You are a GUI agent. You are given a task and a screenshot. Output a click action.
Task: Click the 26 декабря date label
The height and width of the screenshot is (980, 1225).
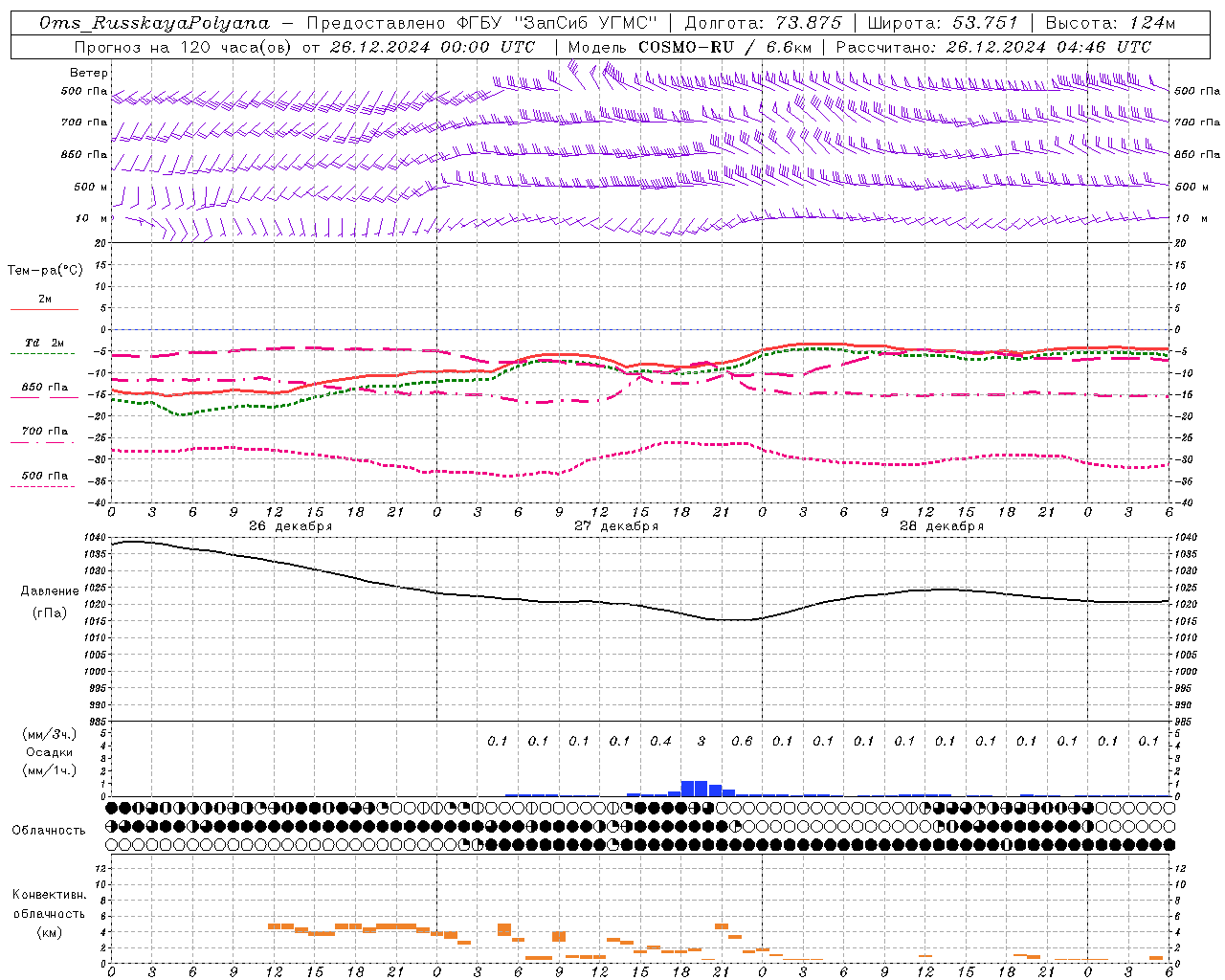(x=291, y=526)
